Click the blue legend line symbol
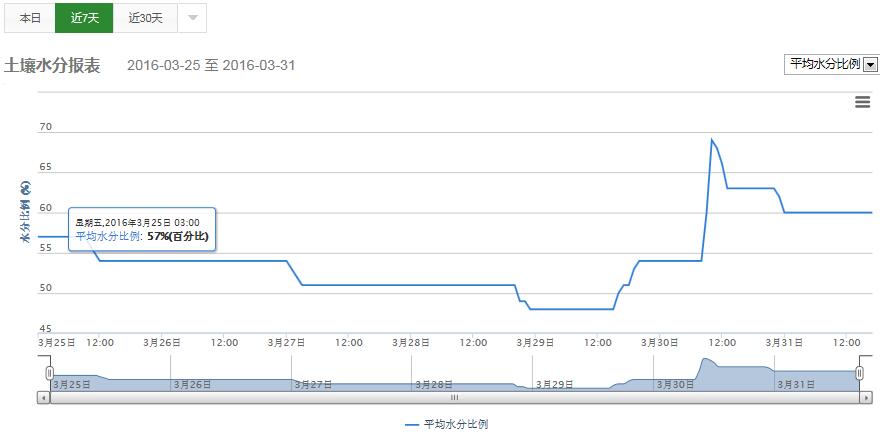Image resolution: width=880 pixels, height=434 pixels. (412, 424)
